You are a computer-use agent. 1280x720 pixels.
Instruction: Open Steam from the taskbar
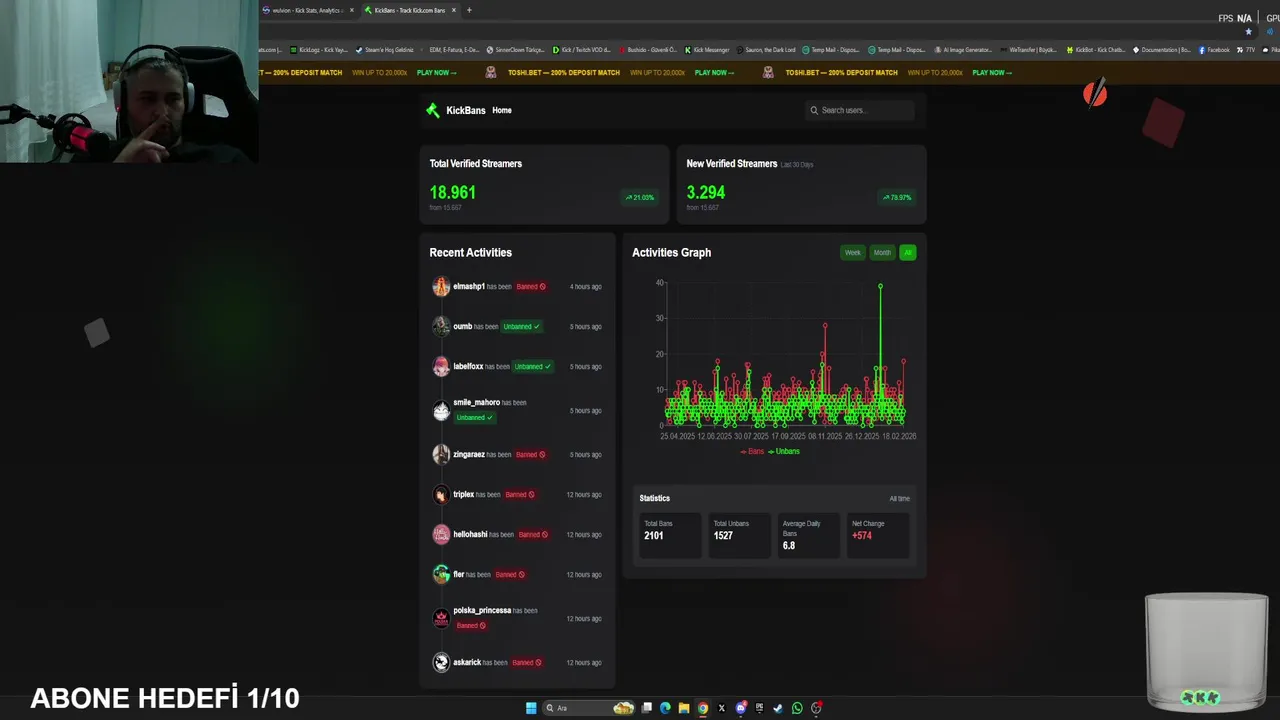778,708
